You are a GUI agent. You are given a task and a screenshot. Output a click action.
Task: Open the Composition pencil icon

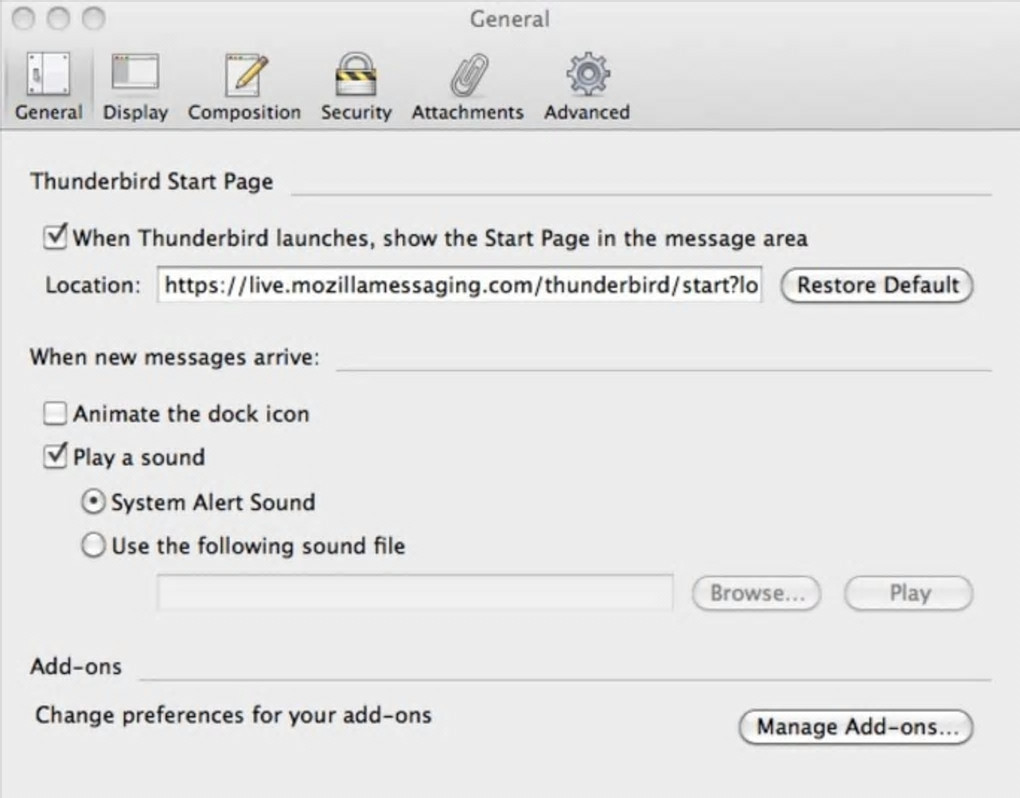tap(244, 75)
